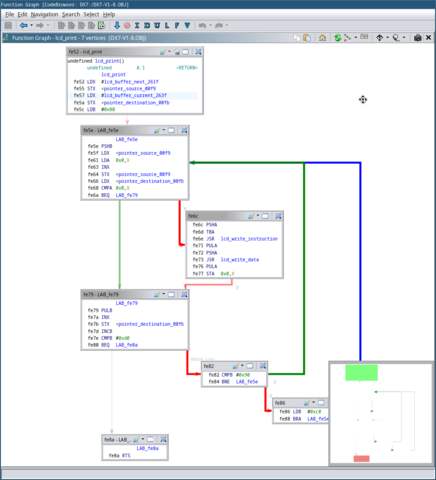Click next Instruction 'I' navigation icon
The height and width of the screenshot is (480, 436).
click(x=137, y=25)
